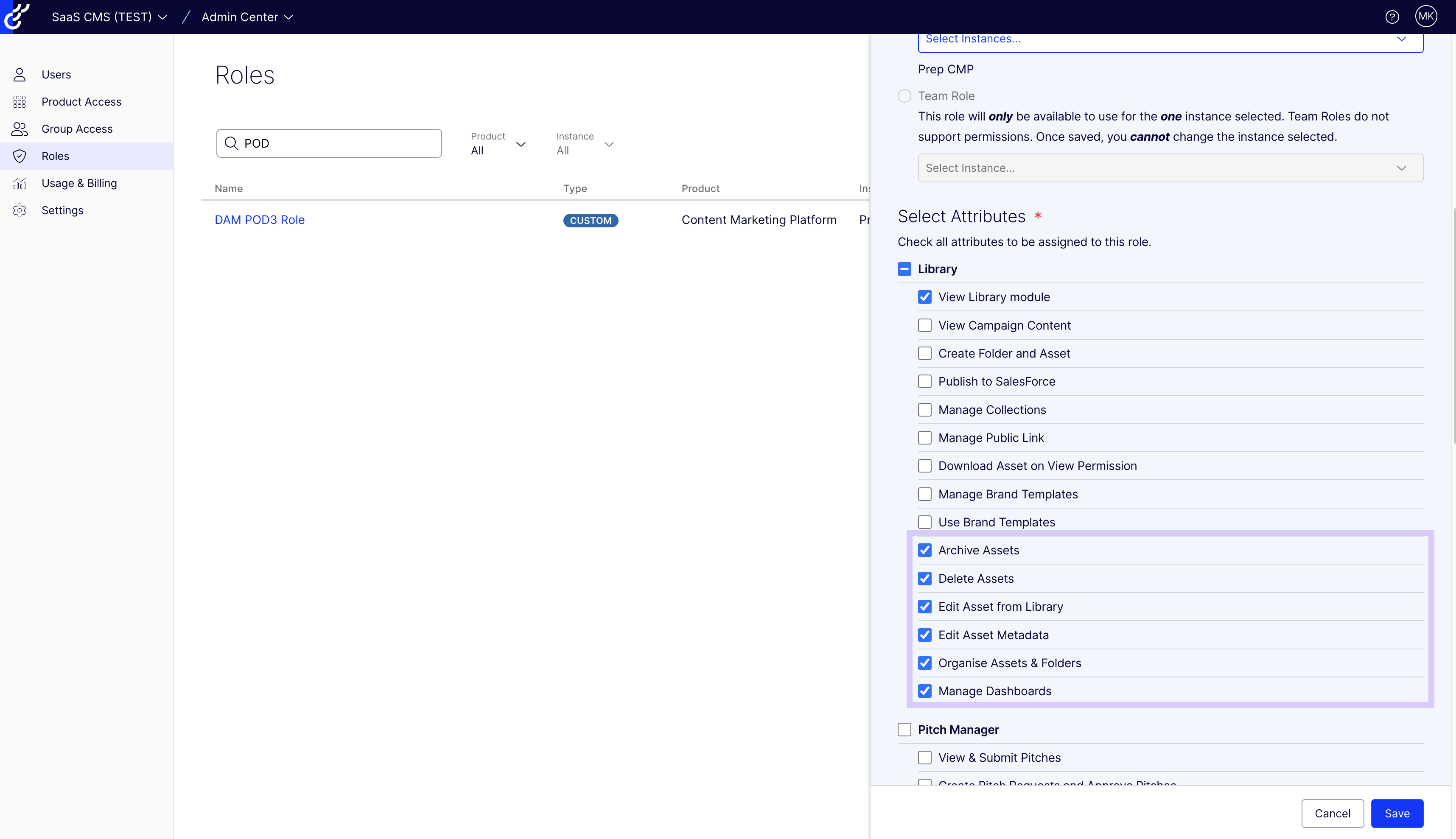Image resolution: width=1456 pixels, height=839 pixels.
Task: Open the Instance filter dropdown
Action: click(585, 143)
